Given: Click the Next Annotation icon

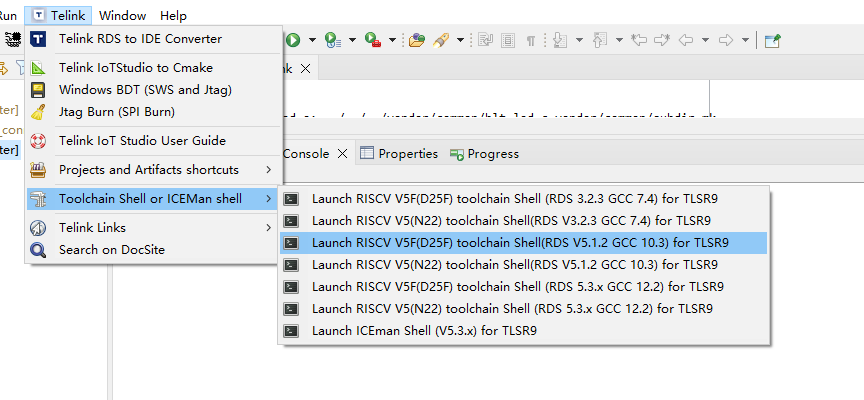Looking at the screenshot, I should click(x=560, y=40).
